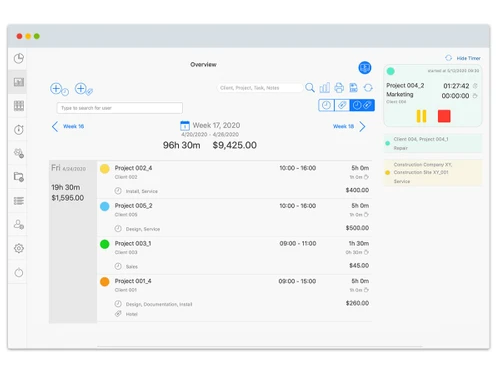Add a new expense with tag plus icon

(84, 89)
